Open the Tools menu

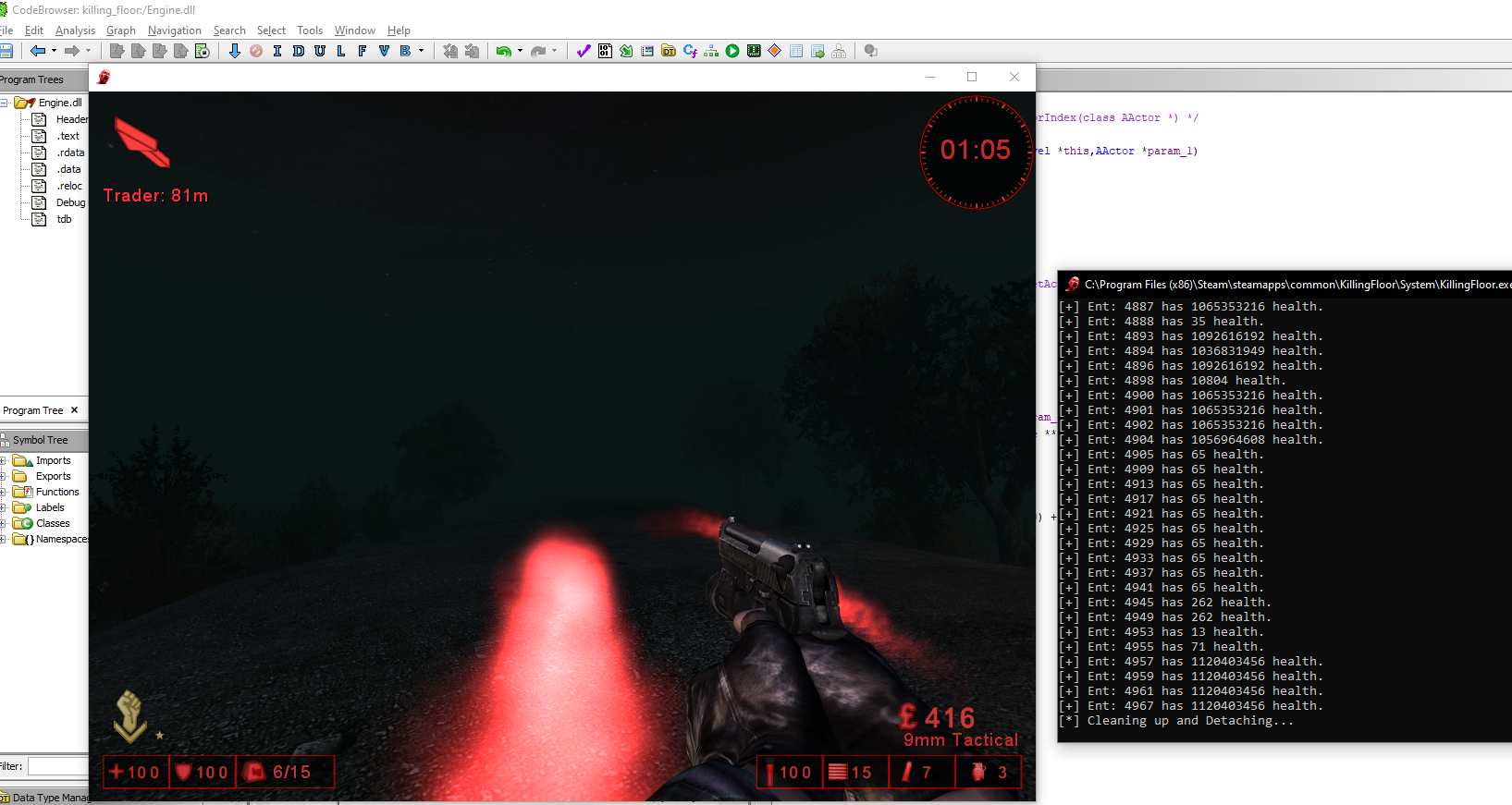(310, 30)
